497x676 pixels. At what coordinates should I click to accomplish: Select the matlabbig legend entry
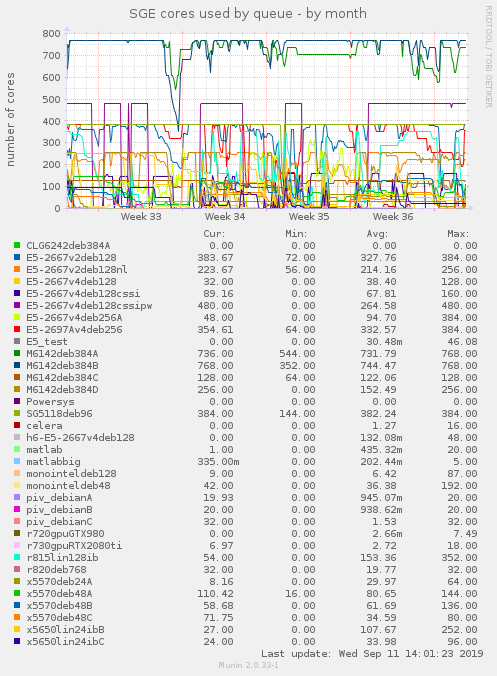click(53, 462)
